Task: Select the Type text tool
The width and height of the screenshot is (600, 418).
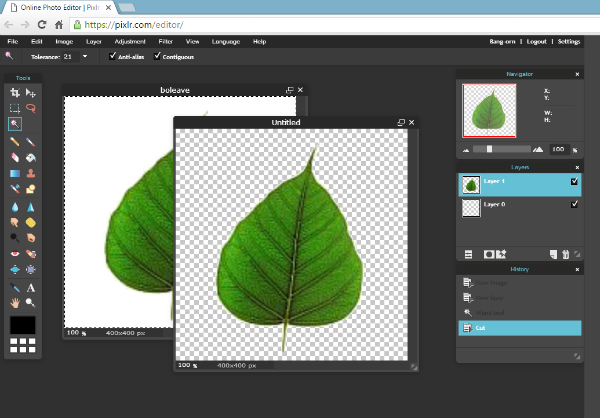Action: click(31, 287)
